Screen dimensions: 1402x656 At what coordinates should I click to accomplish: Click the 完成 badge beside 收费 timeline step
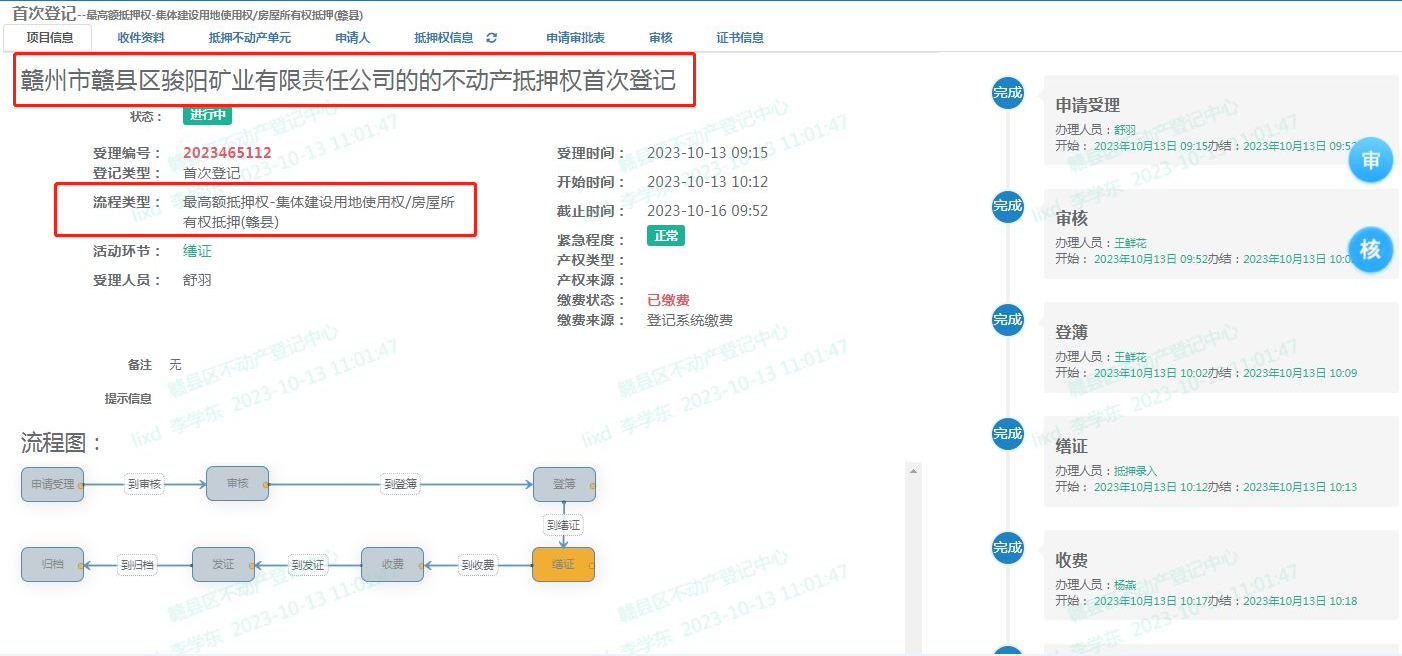coord(1008,548)
